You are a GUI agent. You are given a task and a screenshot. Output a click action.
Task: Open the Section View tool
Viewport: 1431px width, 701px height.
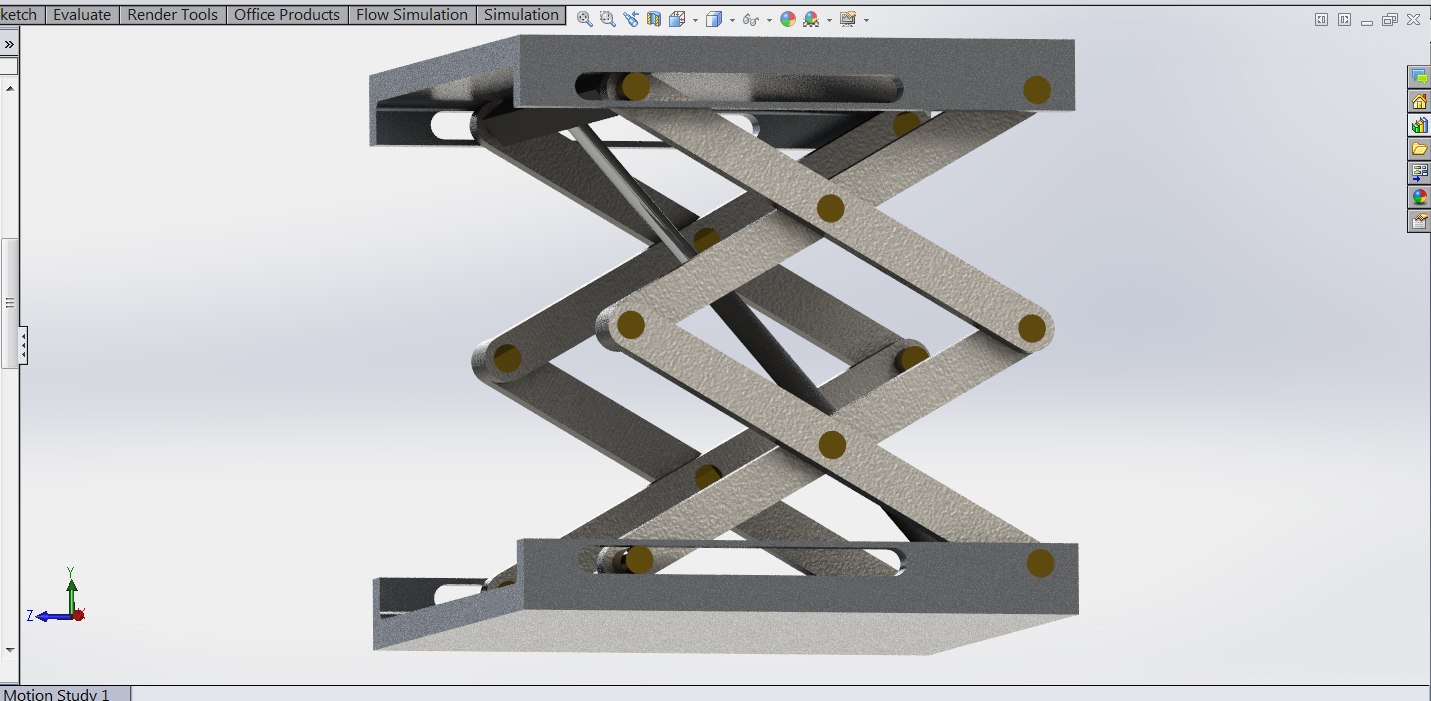tap(655, 17)
